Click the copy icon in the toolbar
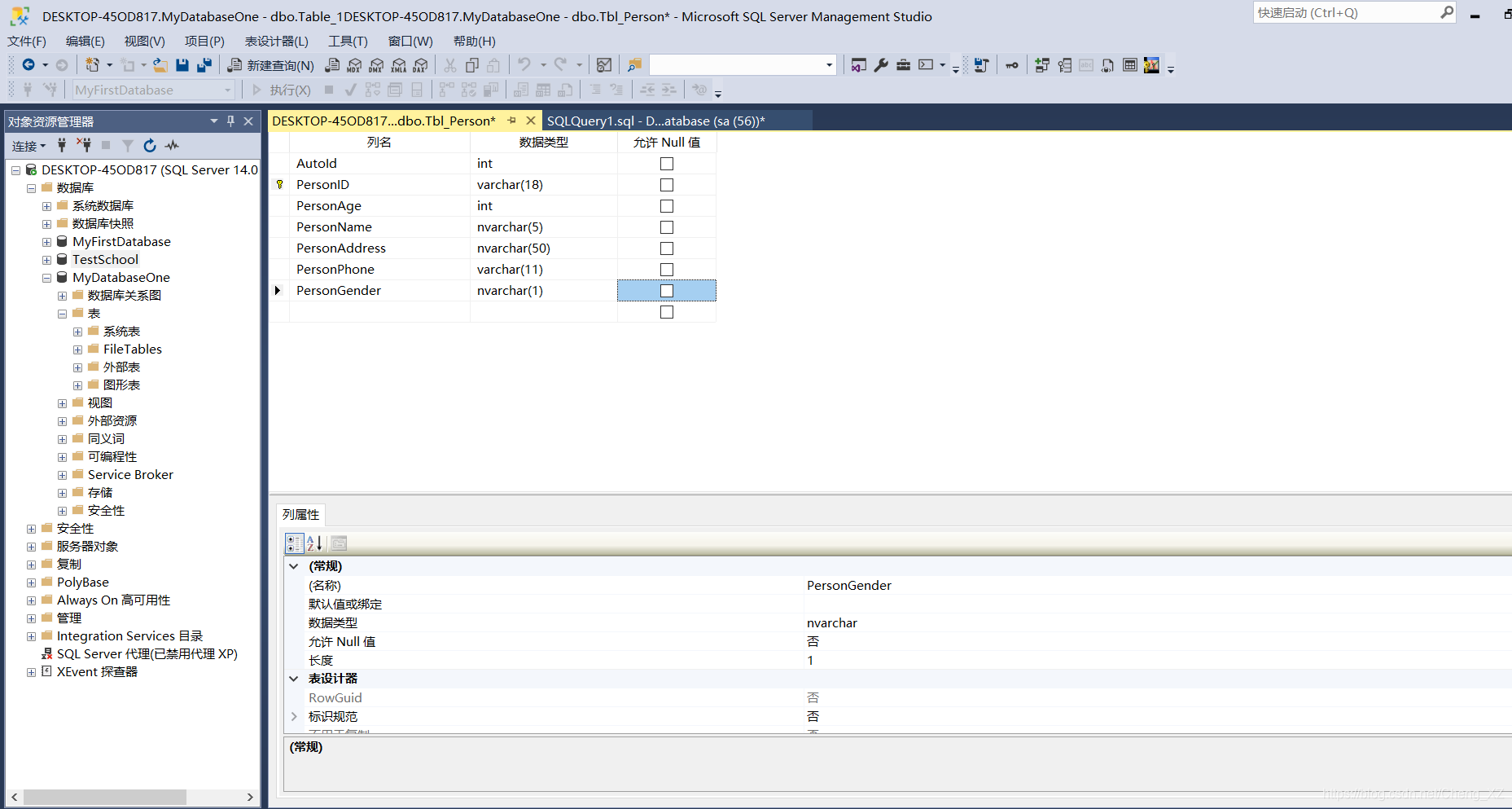 472,65
